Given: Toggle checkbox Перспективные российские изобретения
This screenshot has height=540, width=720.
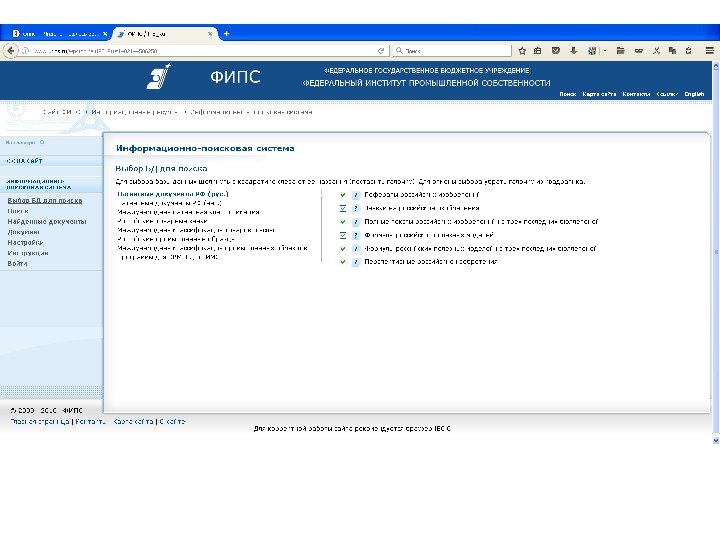Looking at the screenshot, I should (343, 262).
